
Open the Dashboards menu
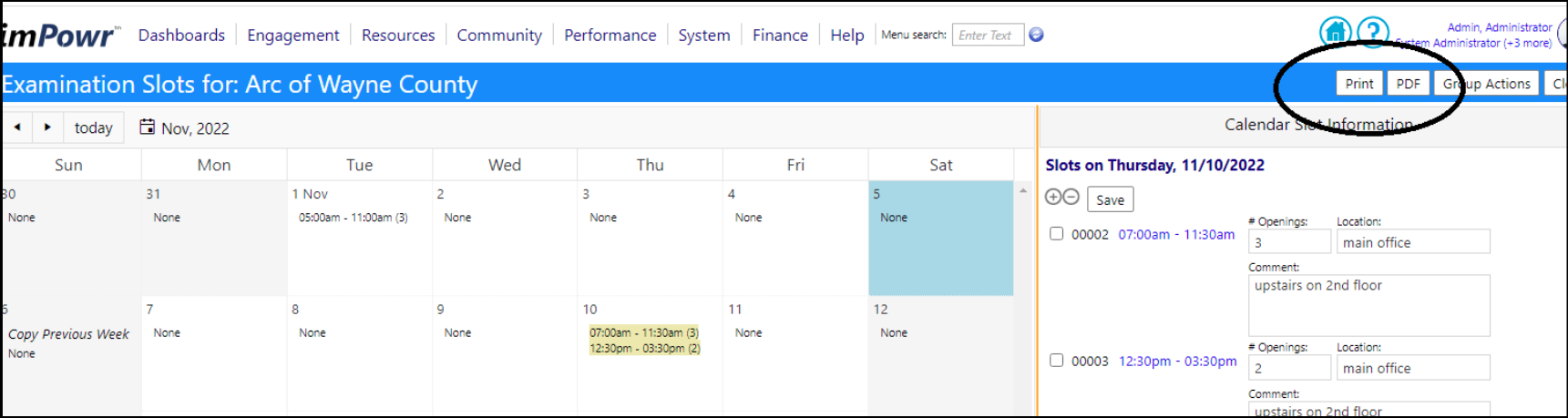(181, 35)
